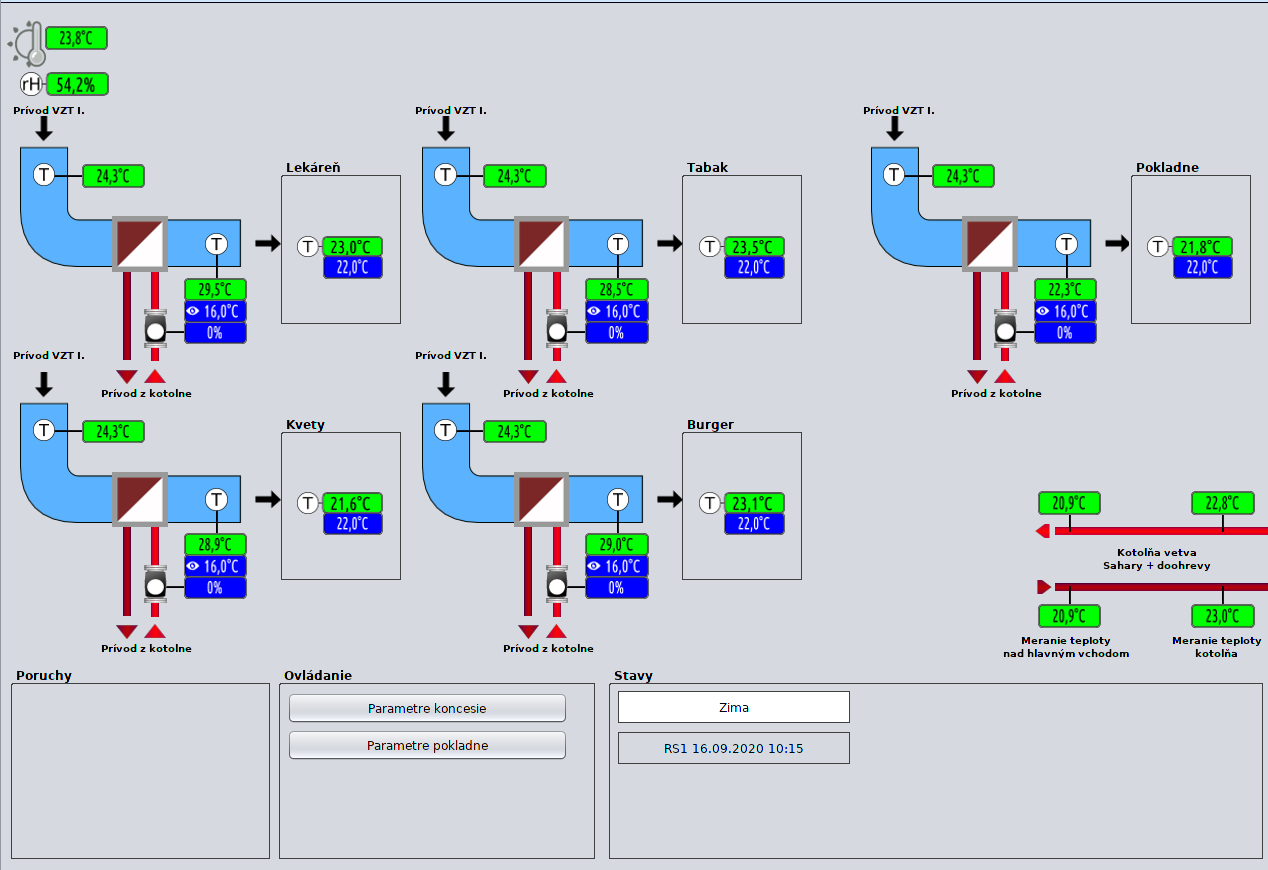Click the Lekáreň heat exchanger icon
The height and width of the screenshot is (870, 1268).
(140, 243)
